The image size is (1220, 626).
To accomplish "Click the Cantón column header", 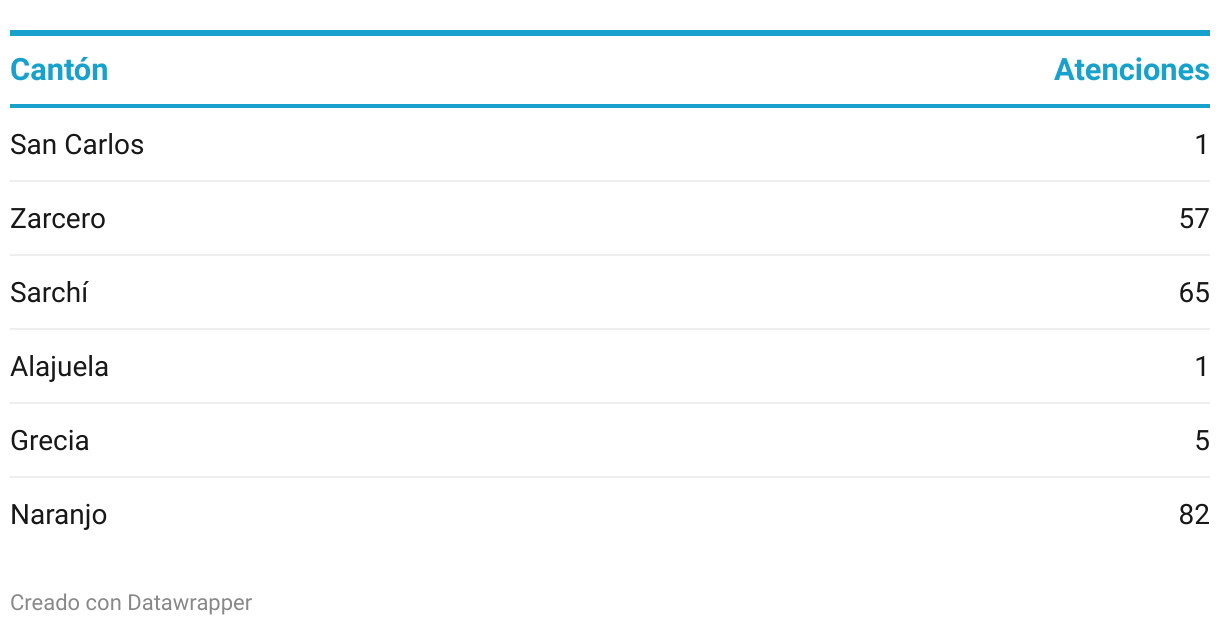I will pyautogui.click(x=59, y=70).
